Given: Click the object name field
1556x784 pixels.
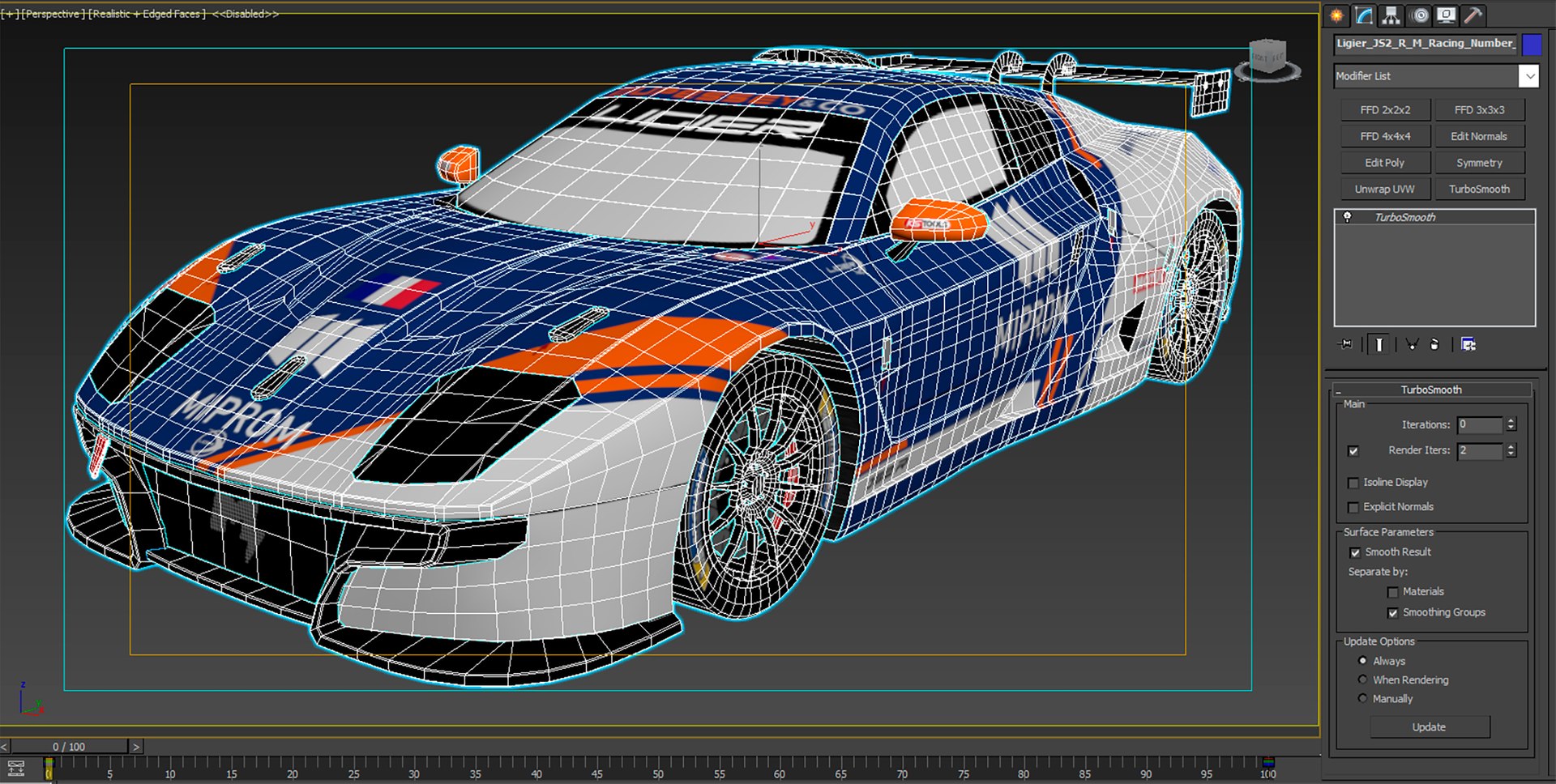Looking at the screenshot, I should click(1425, 44).
